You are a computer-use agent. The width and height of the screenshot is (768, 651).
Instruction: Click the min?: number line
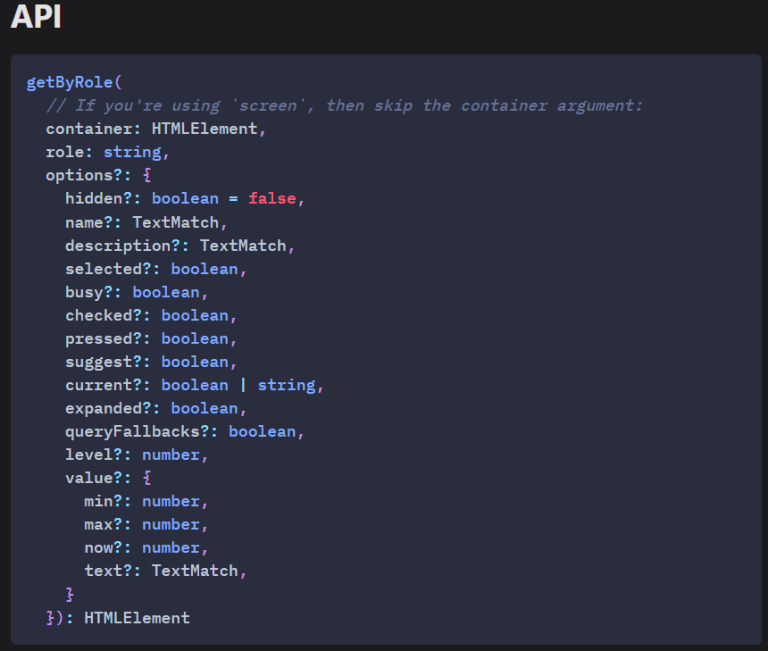click(x=146, y=502)
